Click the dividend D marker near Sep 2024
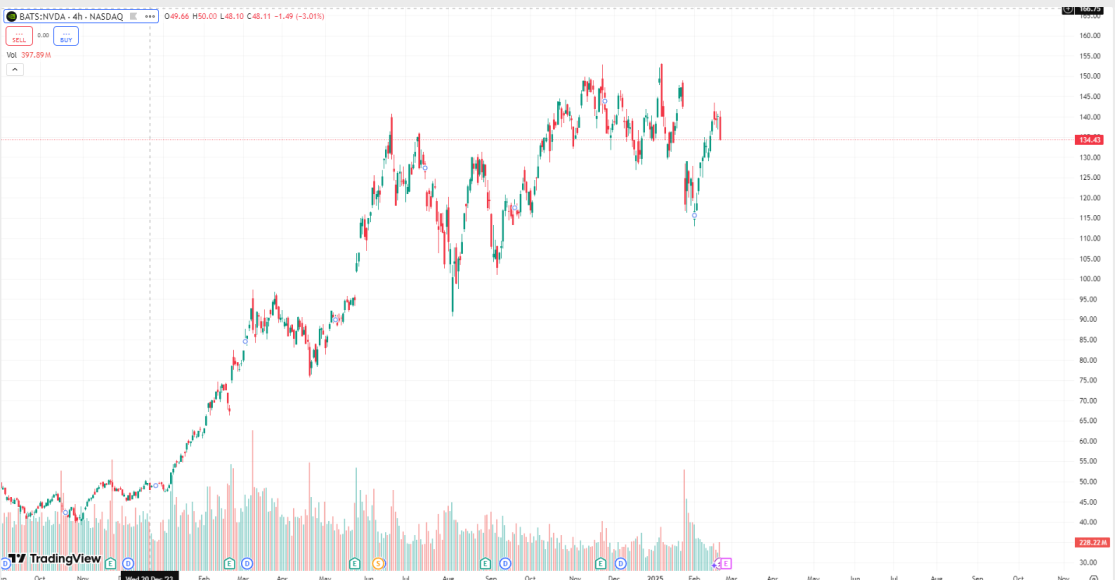Viewport: 1115px width, 580px height. [x=504, y=564]
